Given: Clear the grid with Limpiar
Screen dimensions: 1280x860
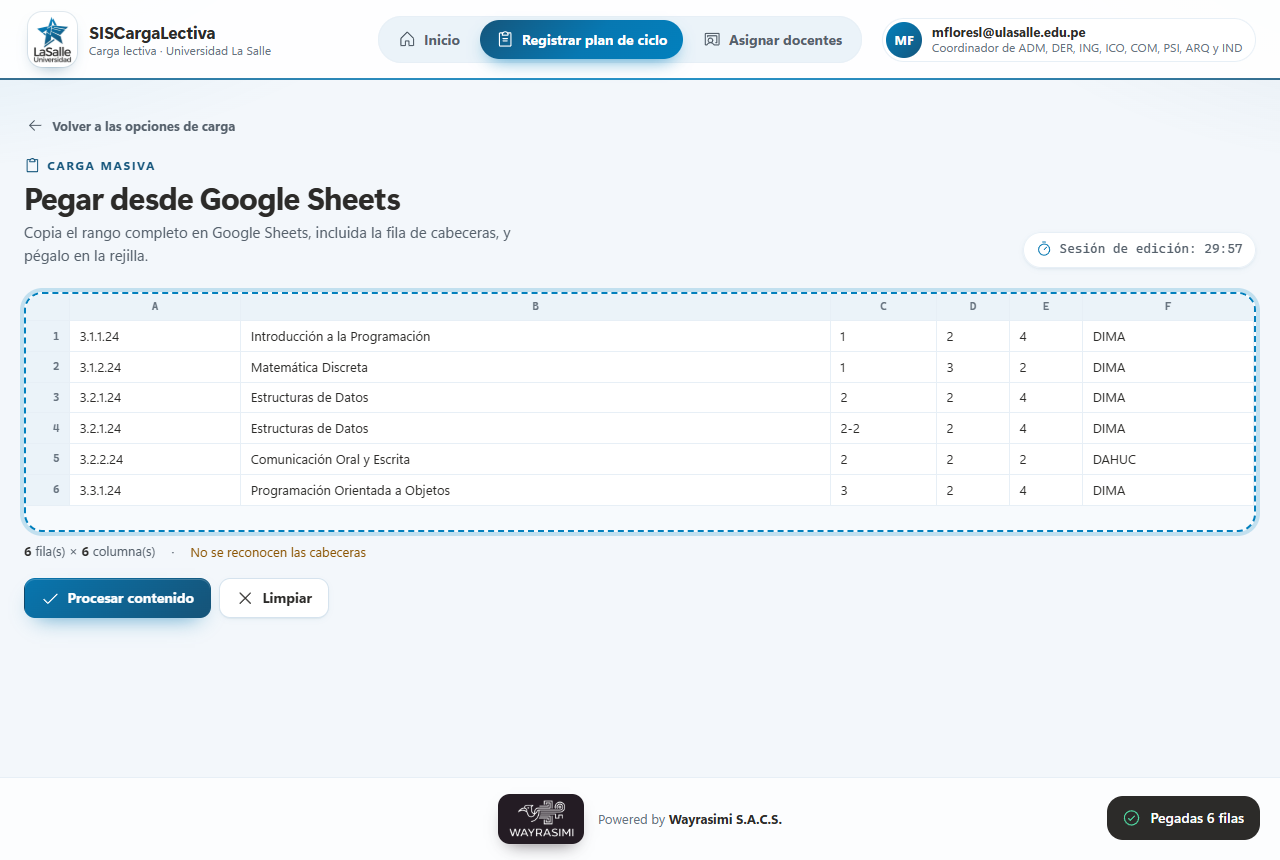Looking at the screenshot, I should tap(274, 598).
